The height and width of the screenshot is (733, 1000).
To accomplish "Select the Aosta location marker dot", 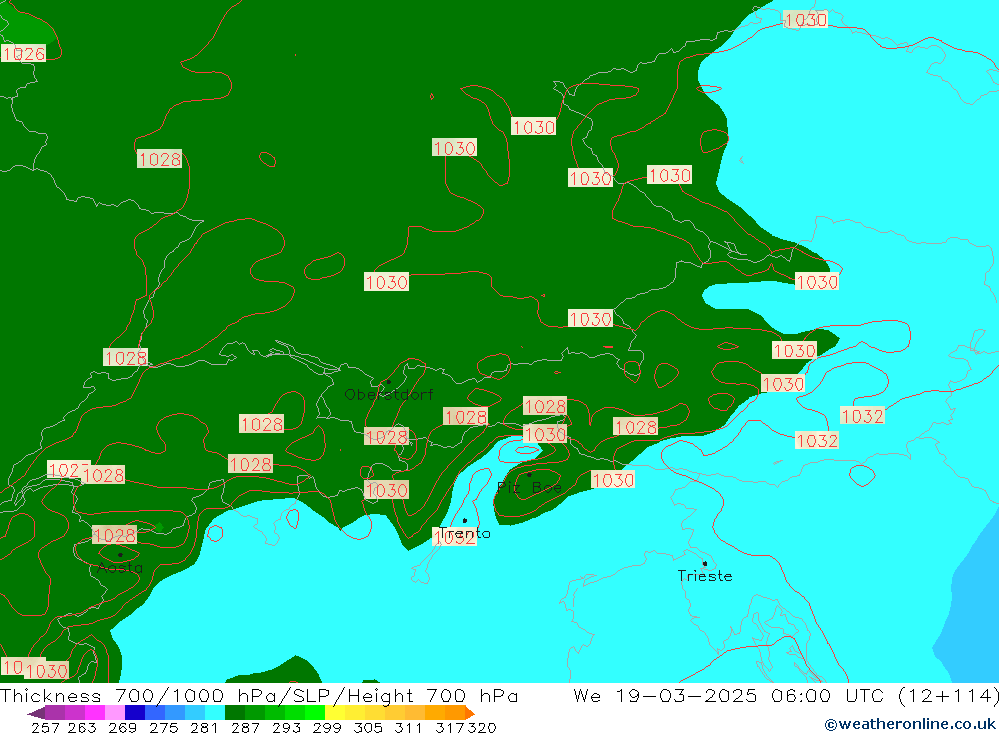I will pyautogui.click(x=120, y=554).
